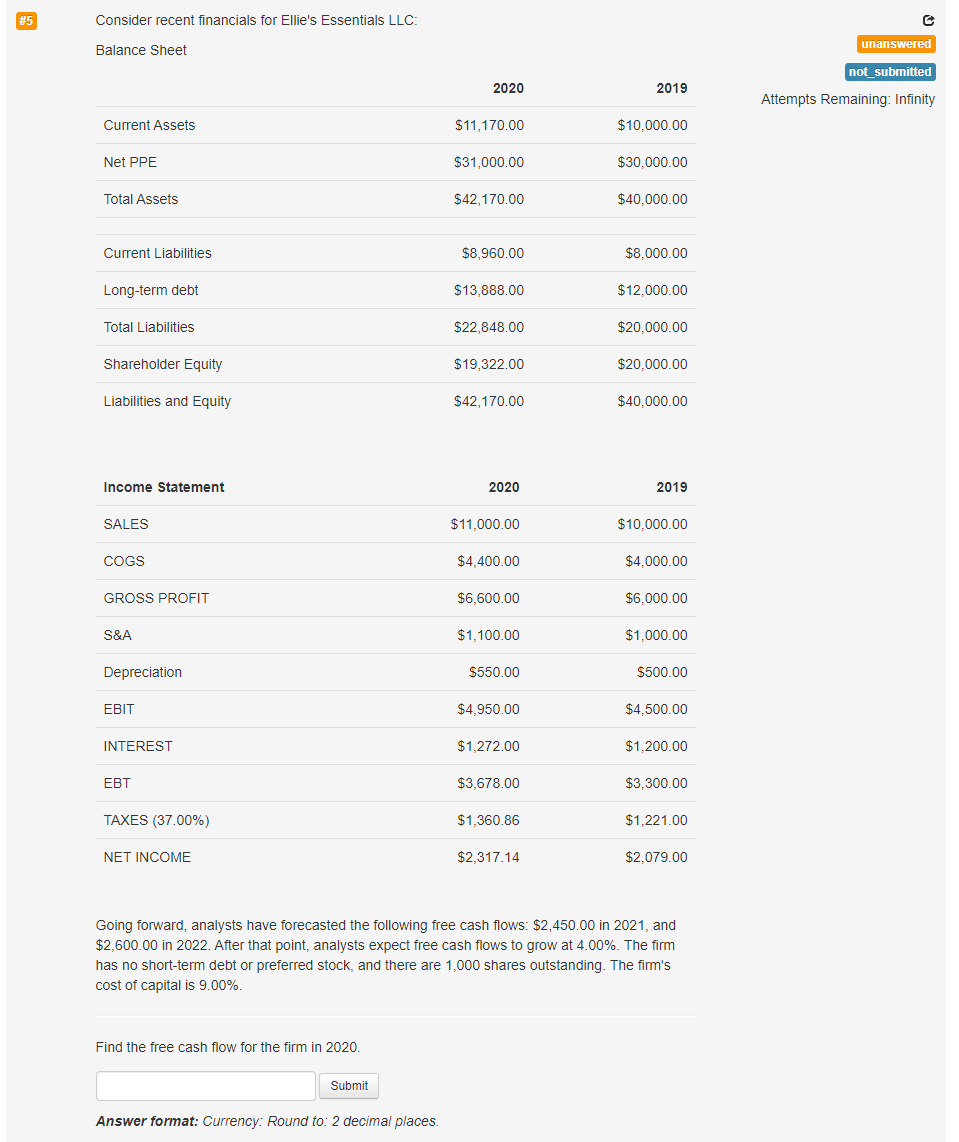Select the EBIT value $4,950.00
Viewport: 959px width, 1142px height.
(x=489, y=709)
